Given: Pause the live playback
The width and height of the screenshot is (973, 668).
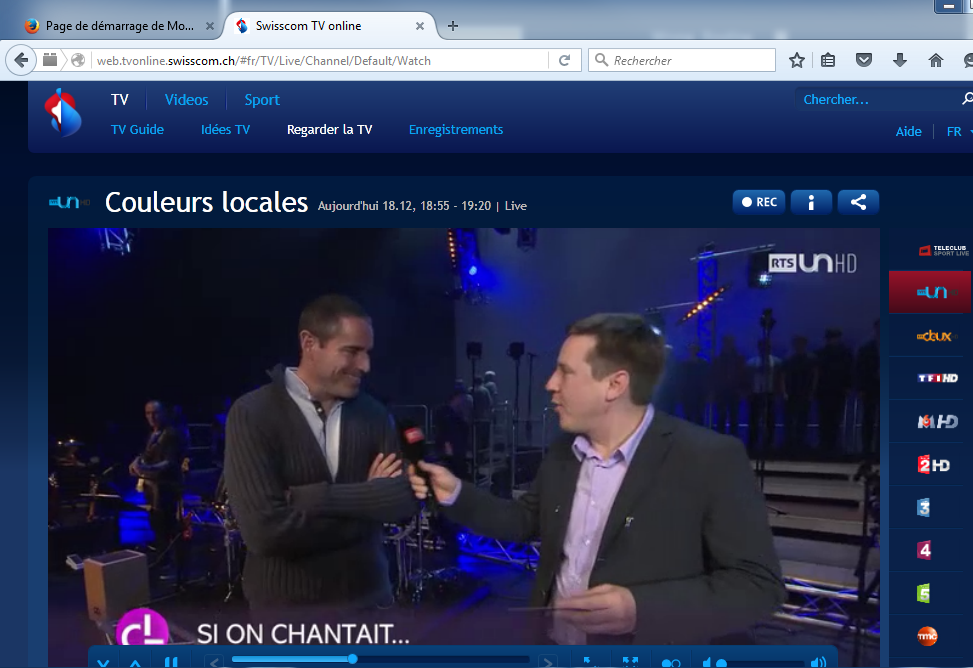Looking at the screenshot, I should click(171, 661).
